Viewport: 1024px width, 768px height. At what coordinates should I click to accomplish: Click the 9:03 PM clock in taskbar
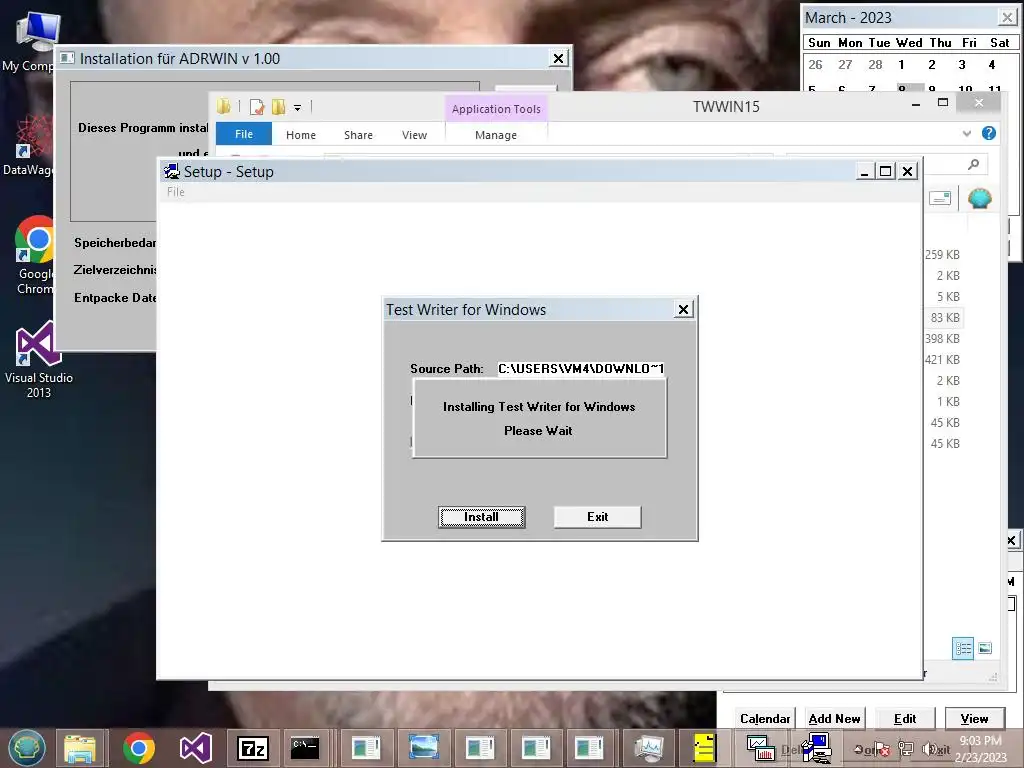pos(980,741)
